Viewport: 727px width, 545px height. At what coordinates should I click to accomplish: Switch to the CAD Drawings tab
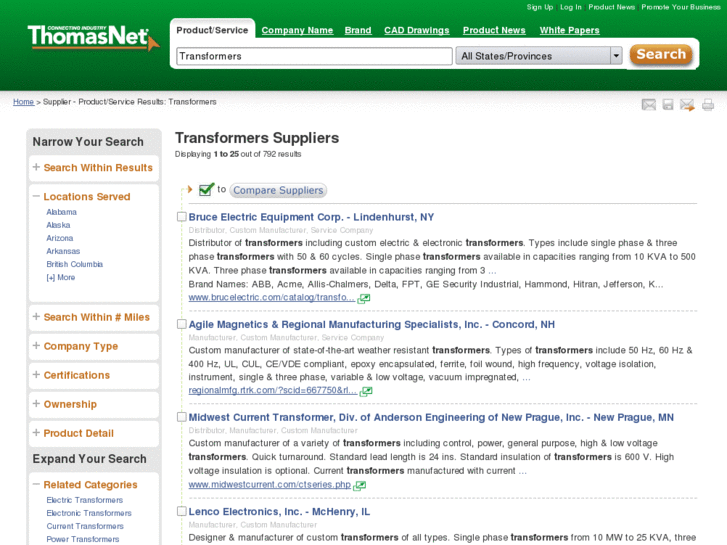coord(416,30)
